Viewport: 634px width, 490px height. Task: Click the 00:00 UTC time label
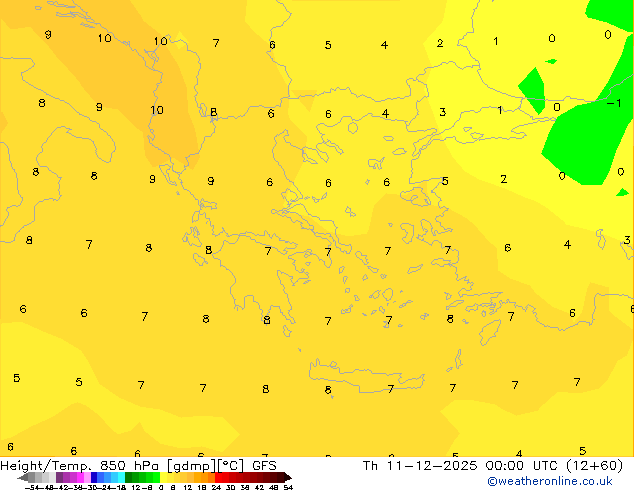[522, 466]
